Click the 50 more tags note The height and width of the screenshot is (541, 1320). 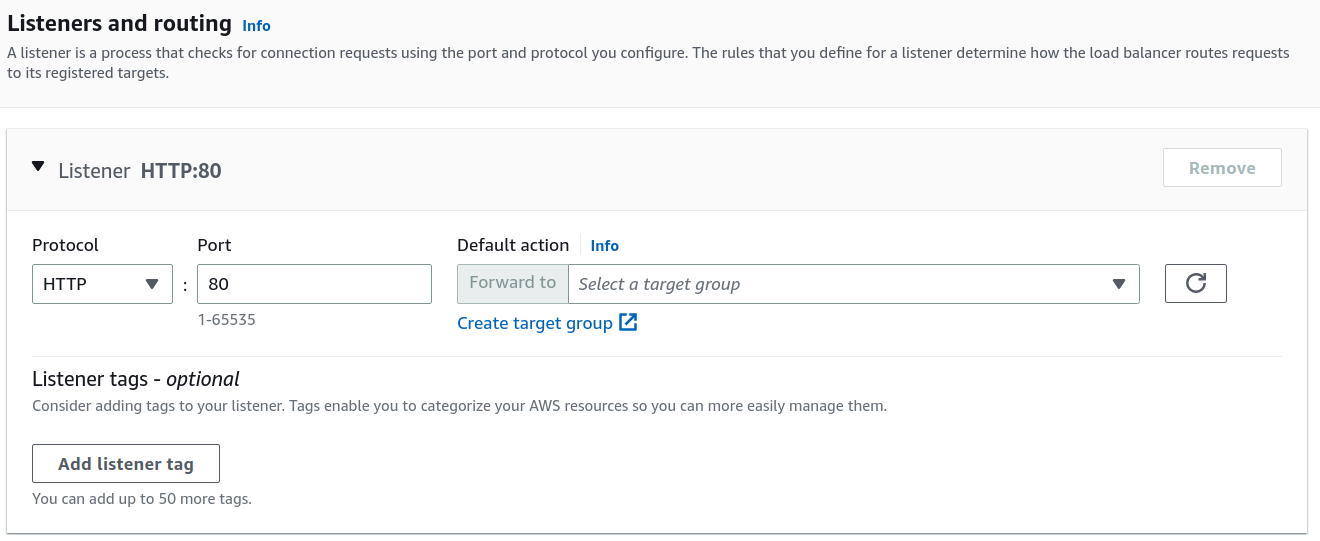142,498
